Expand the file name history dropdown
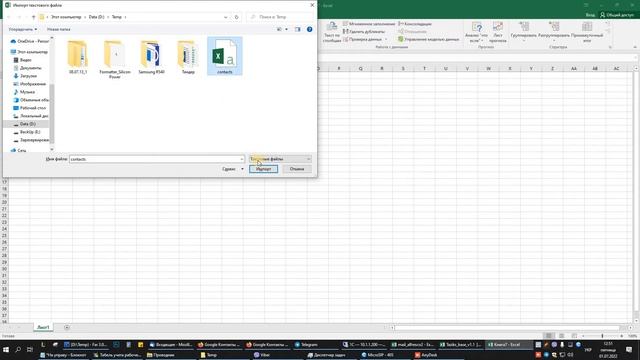The image size is (640, 360). pos(242,159)
